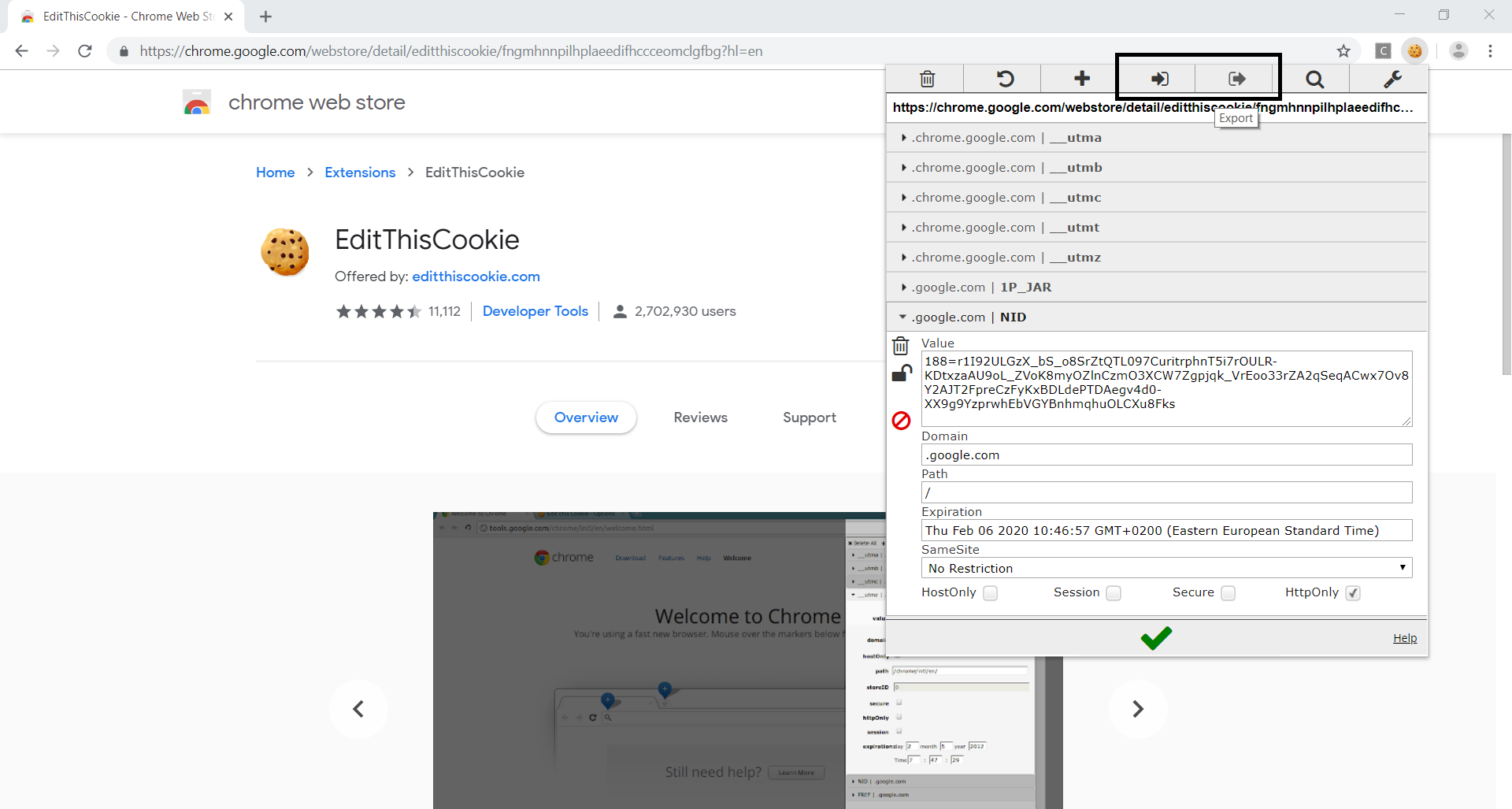This screenshot has width=1512, height=809.
Task: Show next screenshot with right arrow
Action: click(x=1137, y=709)
